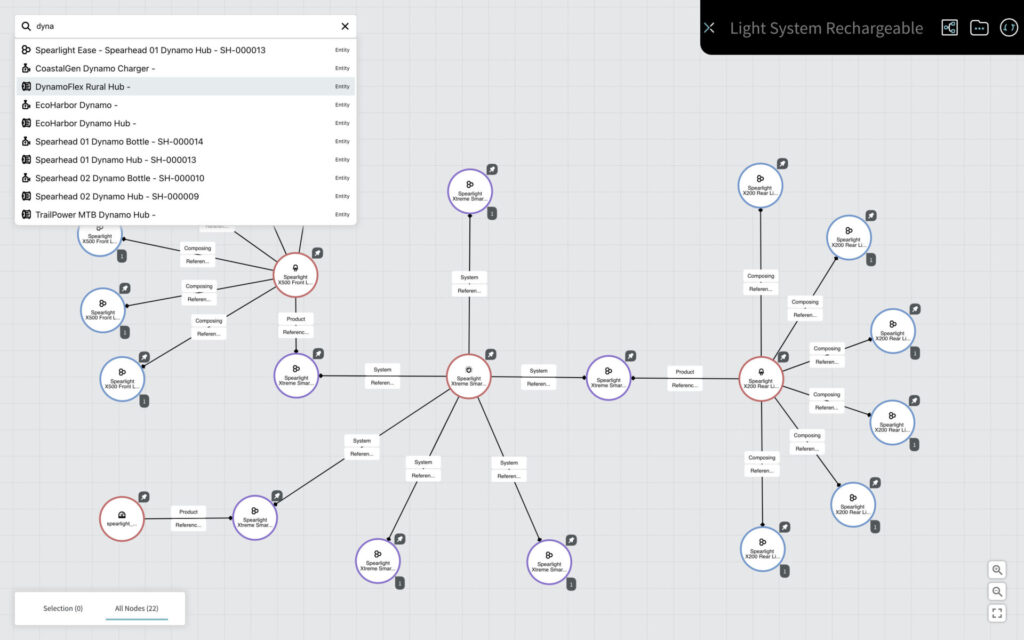This screenshot has width=1024, height=640.
Task: Select DynamoFlex Rural Hub search result
Action: (83, 87)
